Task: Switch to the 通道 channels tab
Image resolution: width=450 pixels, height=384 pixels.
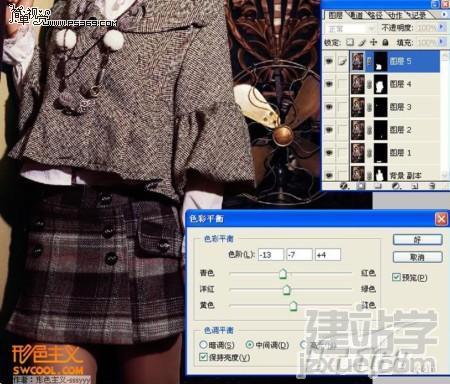Action: (x=356, y=15)
